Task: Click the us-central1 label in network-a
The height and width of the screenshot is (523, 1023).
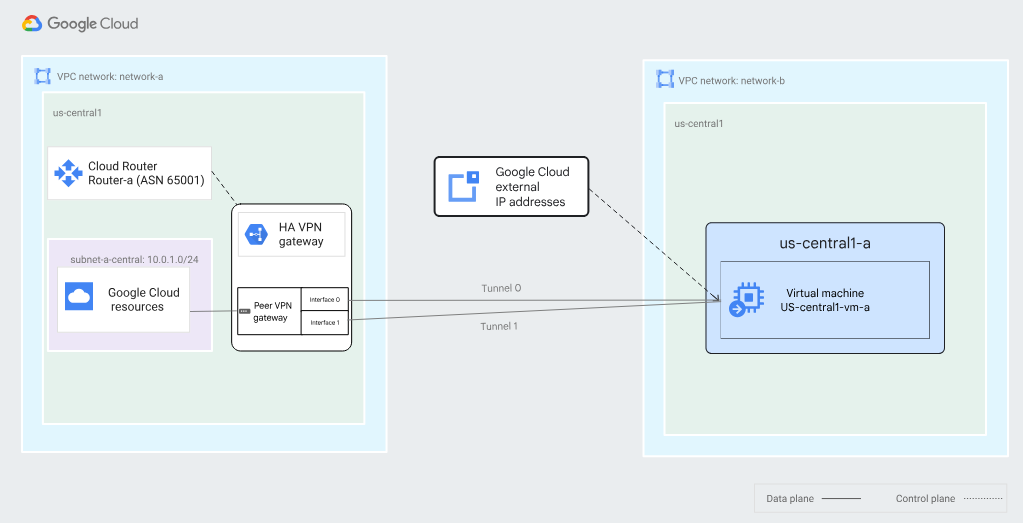Action: tap(77, 113)
